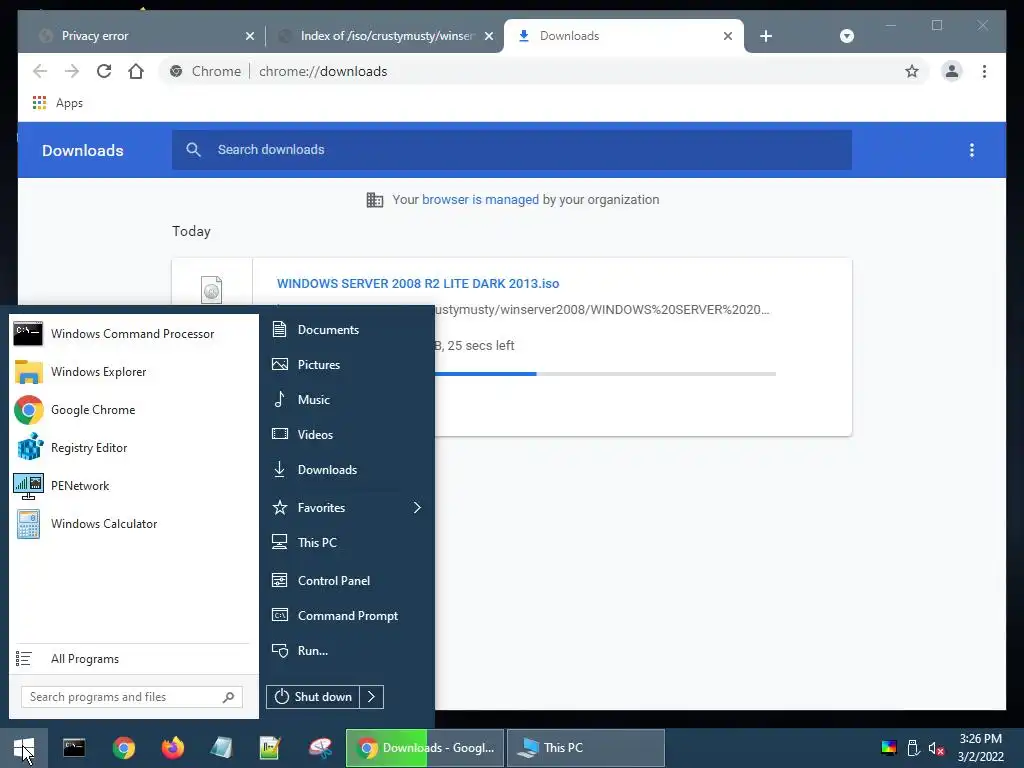The image size is (1024, 768).
Task: Open Downloads folder in Start menu
Action: (347, 470)
